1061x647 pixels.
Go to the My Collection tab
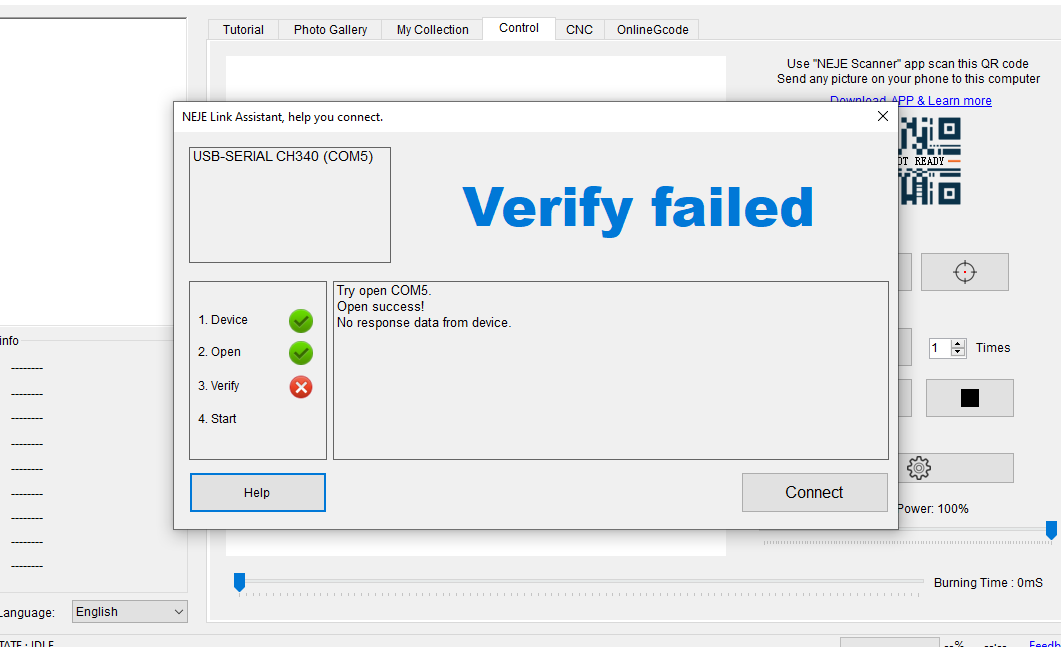432,30
